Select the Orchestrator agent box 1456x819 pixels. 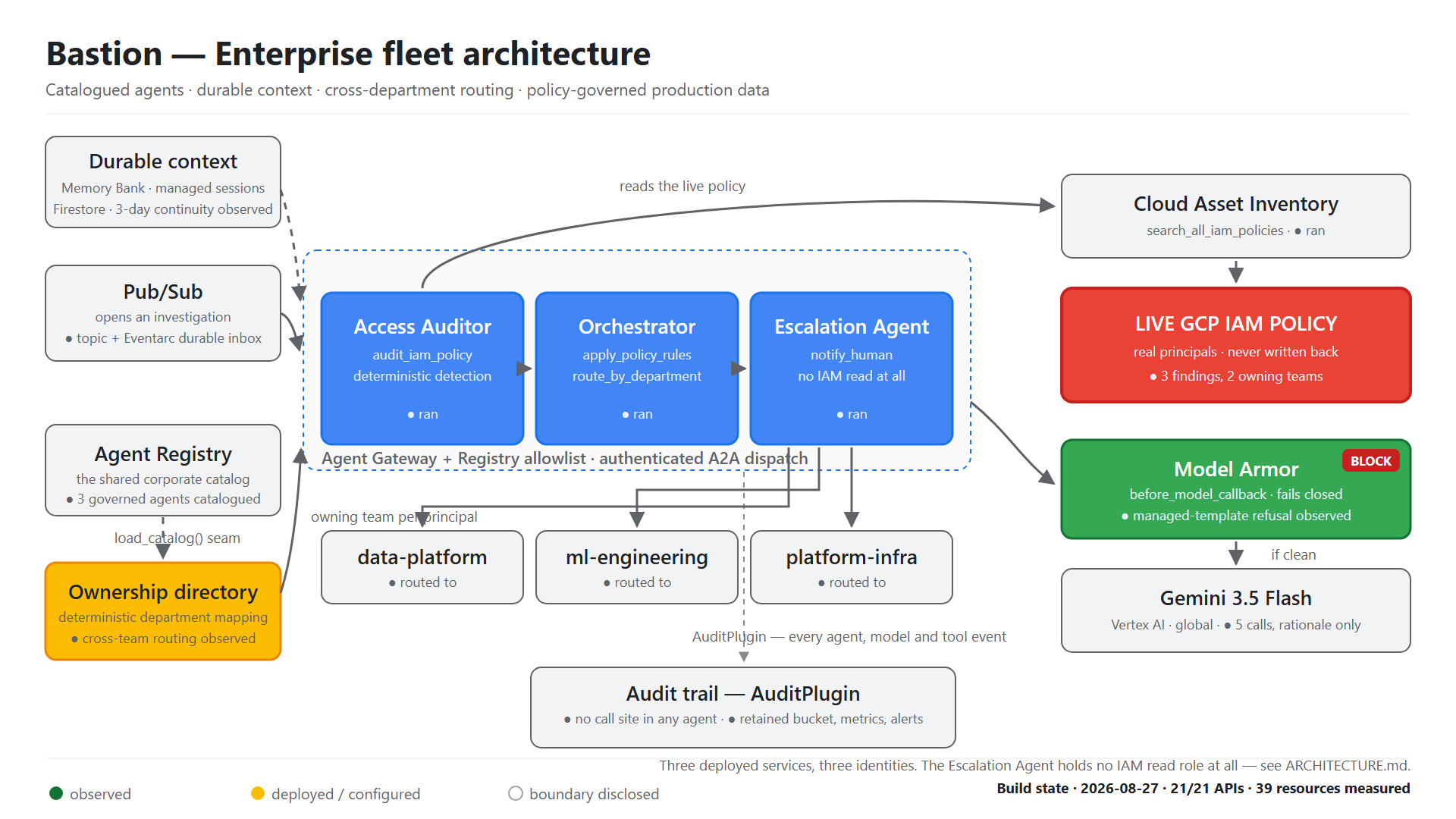coord(637,369)
